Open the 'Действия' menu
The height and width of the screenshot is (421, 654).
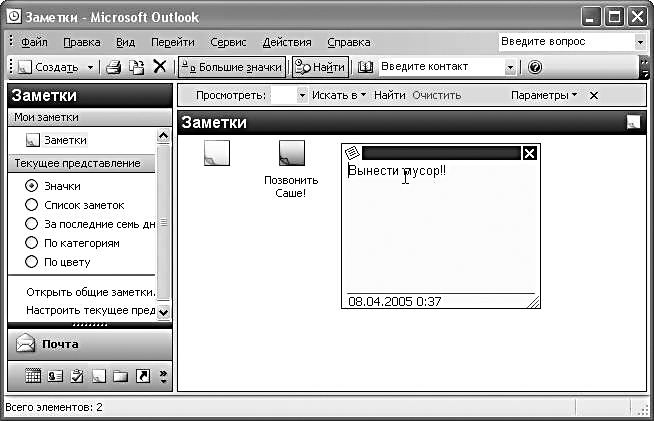pos(286,42)
